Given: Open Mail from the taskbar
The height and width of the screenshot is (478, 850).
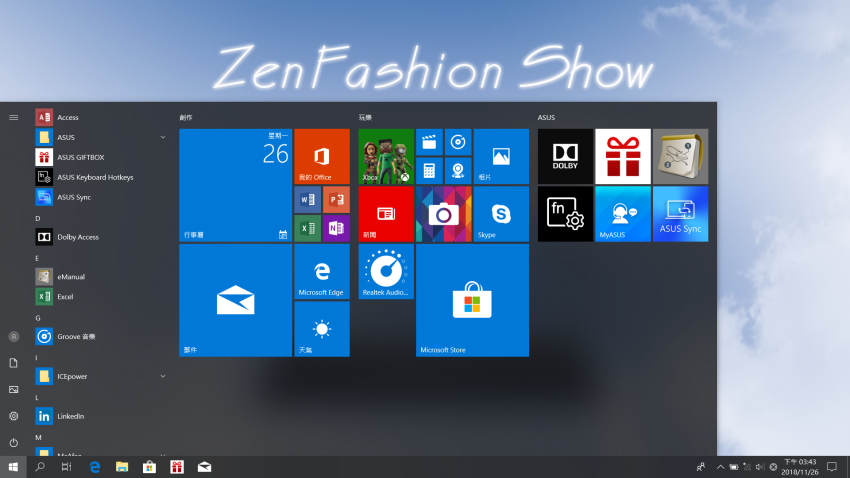Looking at the screenshot, I should [x=204, y=467].
